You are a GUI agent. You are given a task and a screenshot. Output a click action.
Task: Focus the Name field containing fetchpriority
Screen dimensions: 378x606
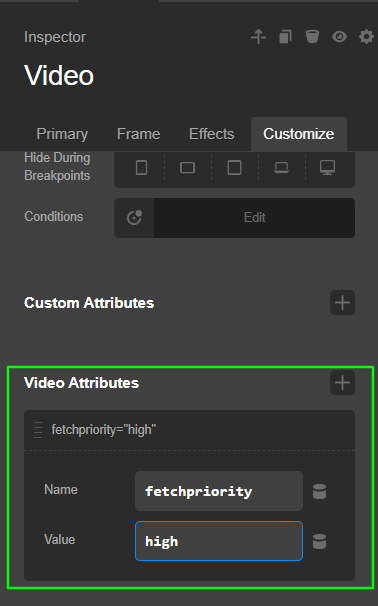coord(219,491)
